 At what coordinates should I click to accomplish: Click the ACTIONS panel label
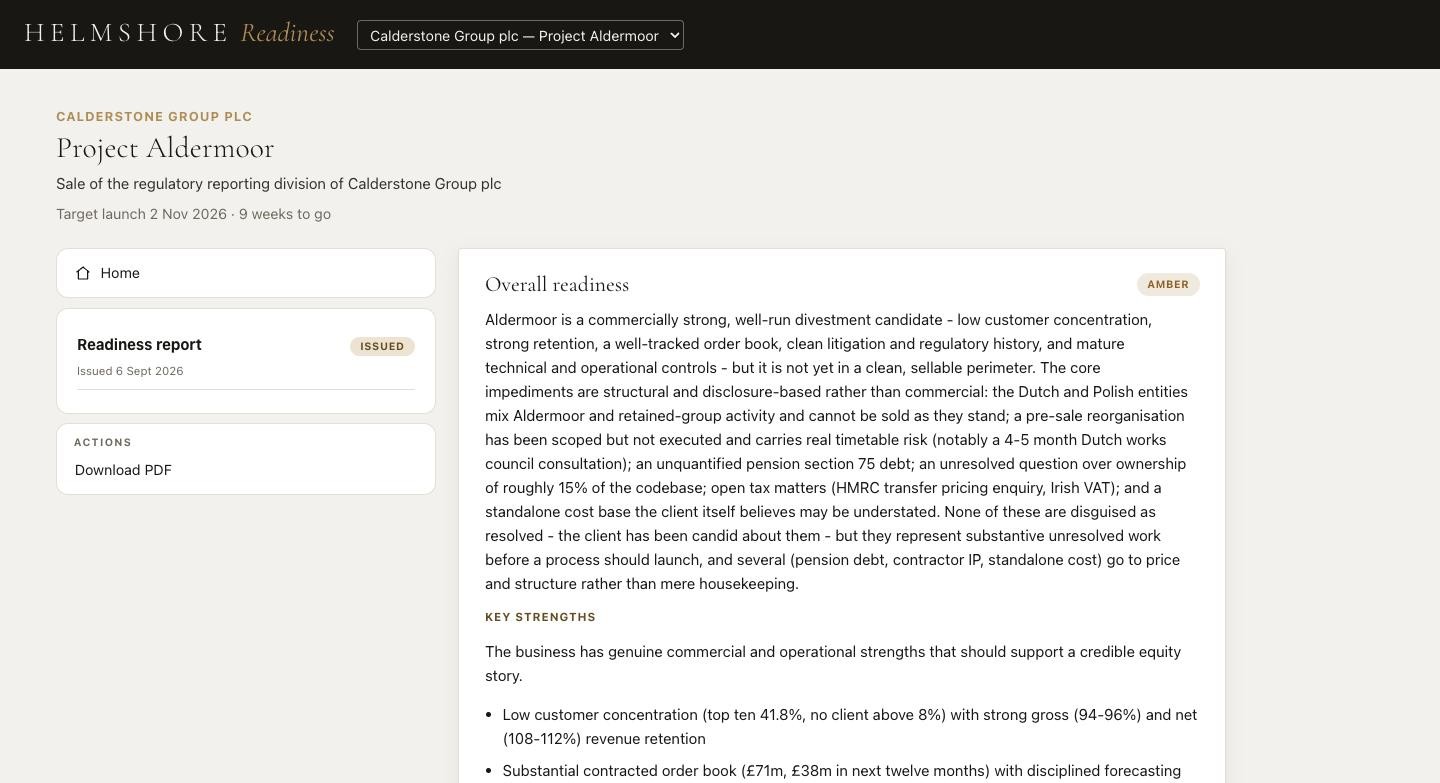point(103,442)
